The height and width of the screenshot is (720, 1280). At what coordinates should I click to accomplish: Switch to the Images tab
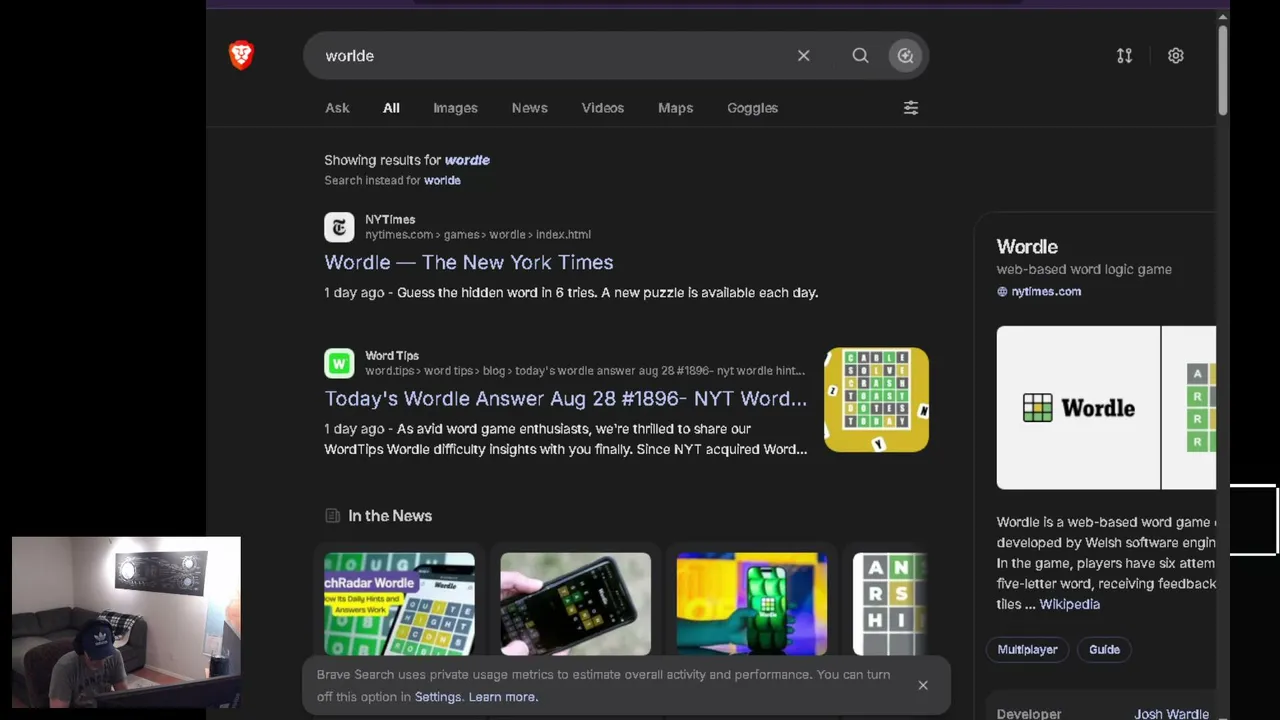tap(455, 108)
